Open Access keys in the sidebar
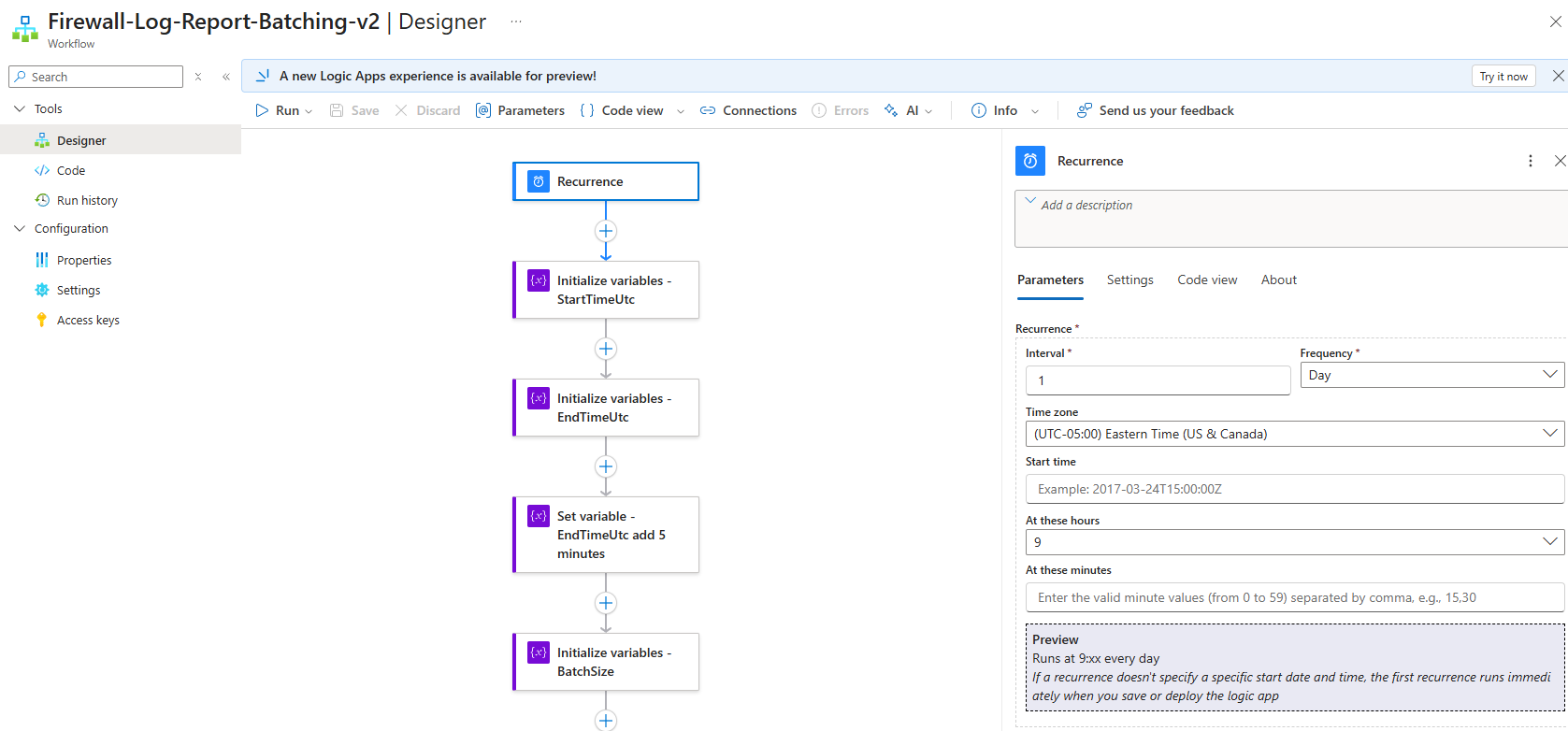Image resolution: width=1568 pixels, height=731 pixels. (88, 320)
